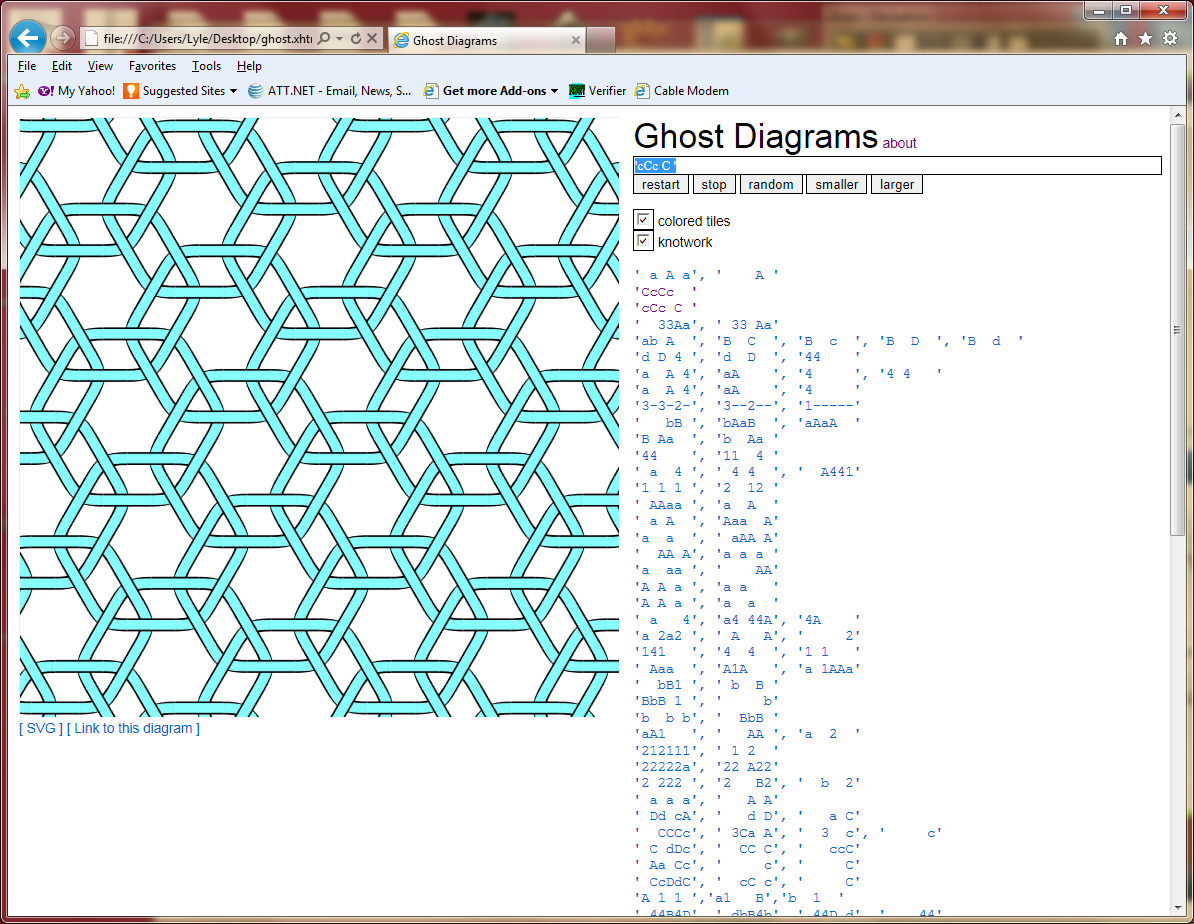The image size is (1194, 924).
Task: Download the SVG link below the diagram
Action: pos(41,728)
